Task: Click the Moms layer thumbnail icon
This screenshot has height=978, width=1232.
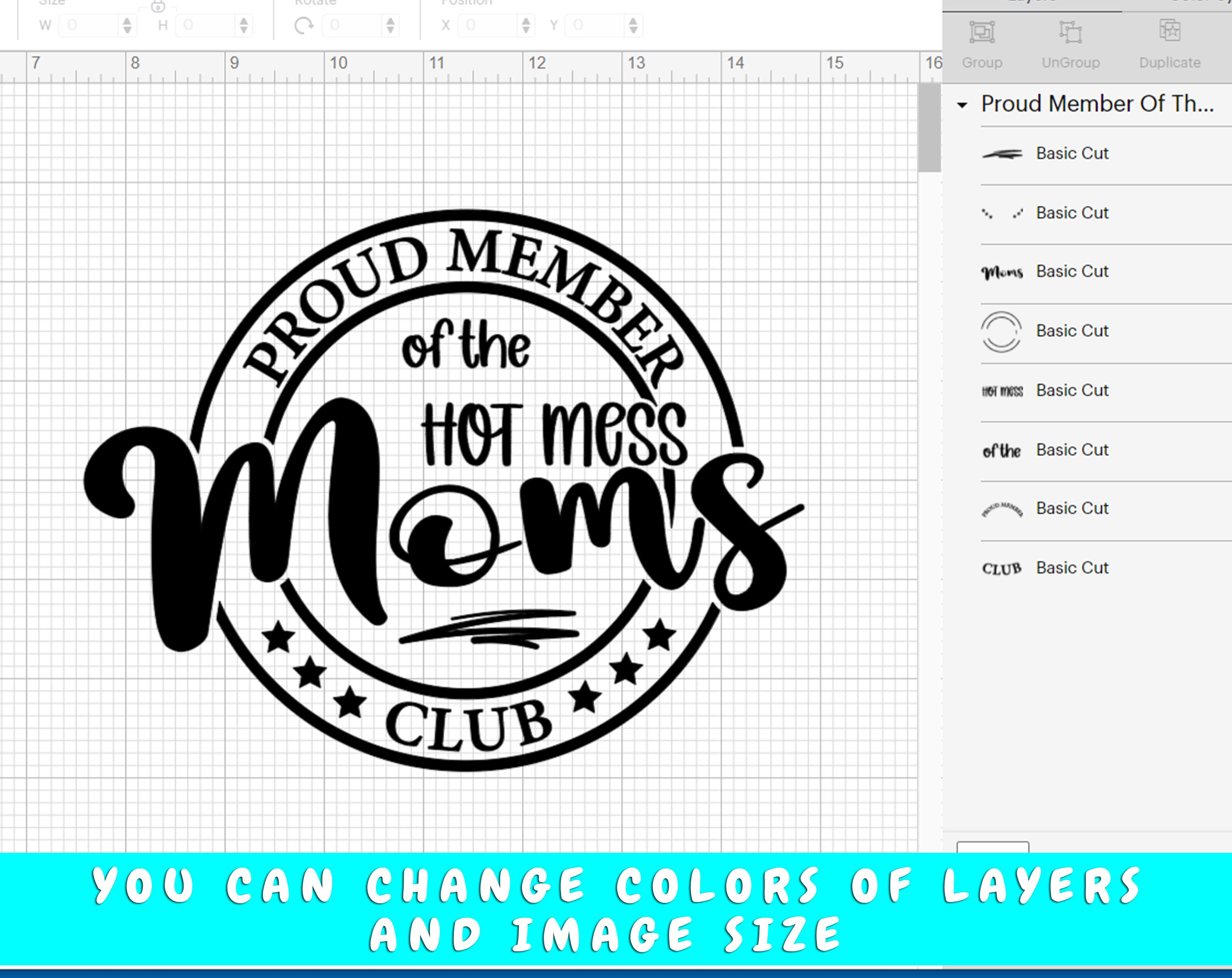Action: 1003,271
